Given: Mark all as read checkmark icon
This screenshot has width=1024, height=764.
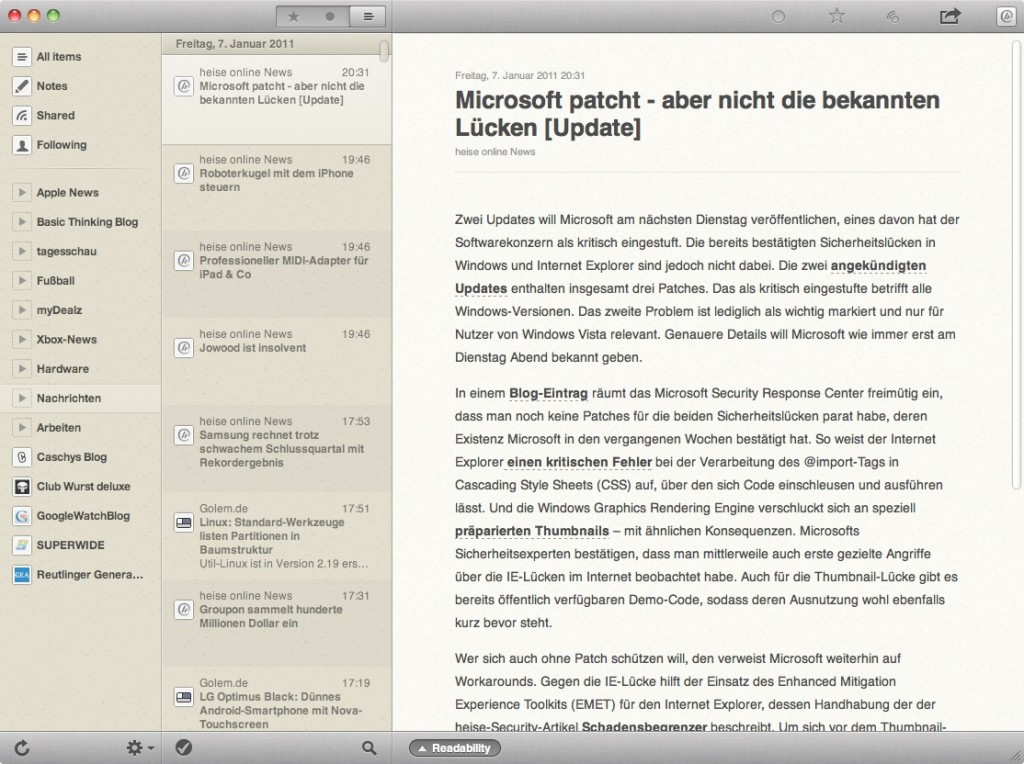Looking at the screenshot, I should [x=184, y=748].
